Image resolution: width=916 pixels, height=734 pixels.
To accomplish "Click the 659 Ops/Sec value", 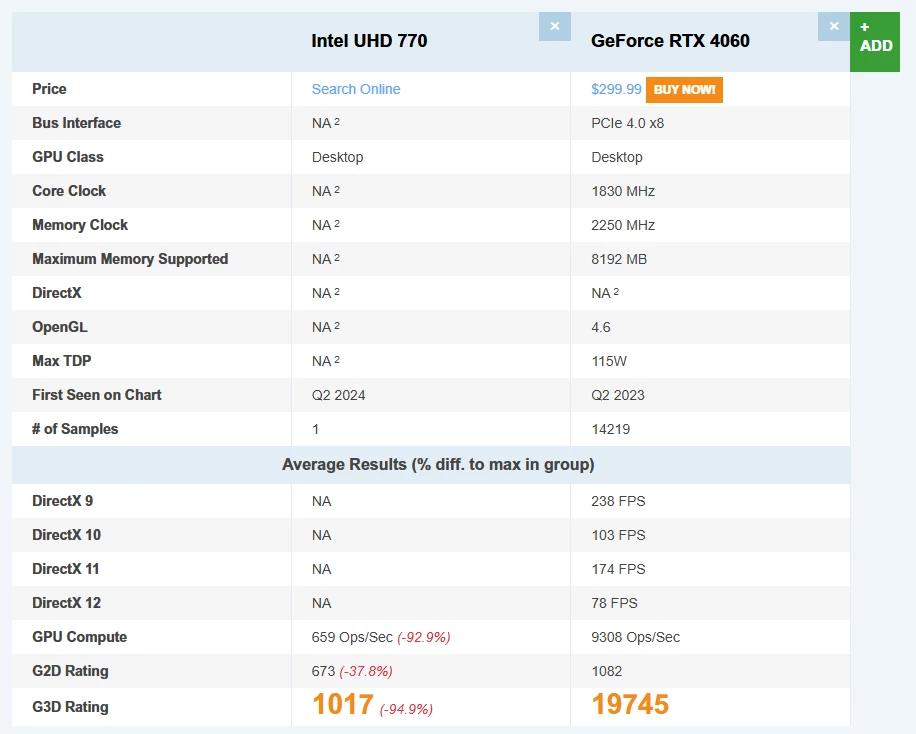I will pos(352,637).
